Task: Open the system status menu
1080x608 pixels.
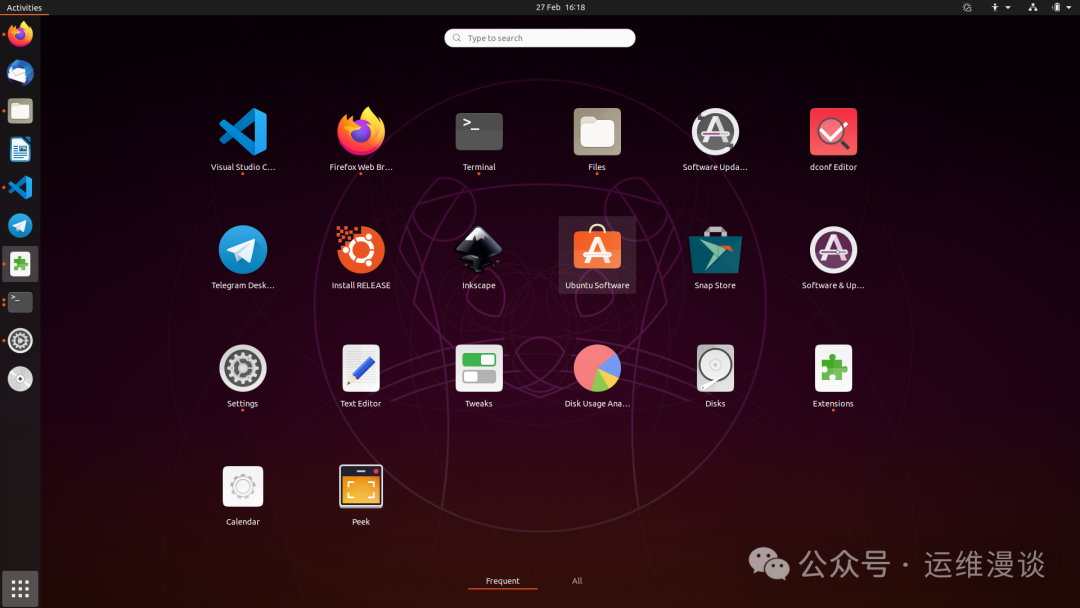Action: click(x=1060, y=7)
